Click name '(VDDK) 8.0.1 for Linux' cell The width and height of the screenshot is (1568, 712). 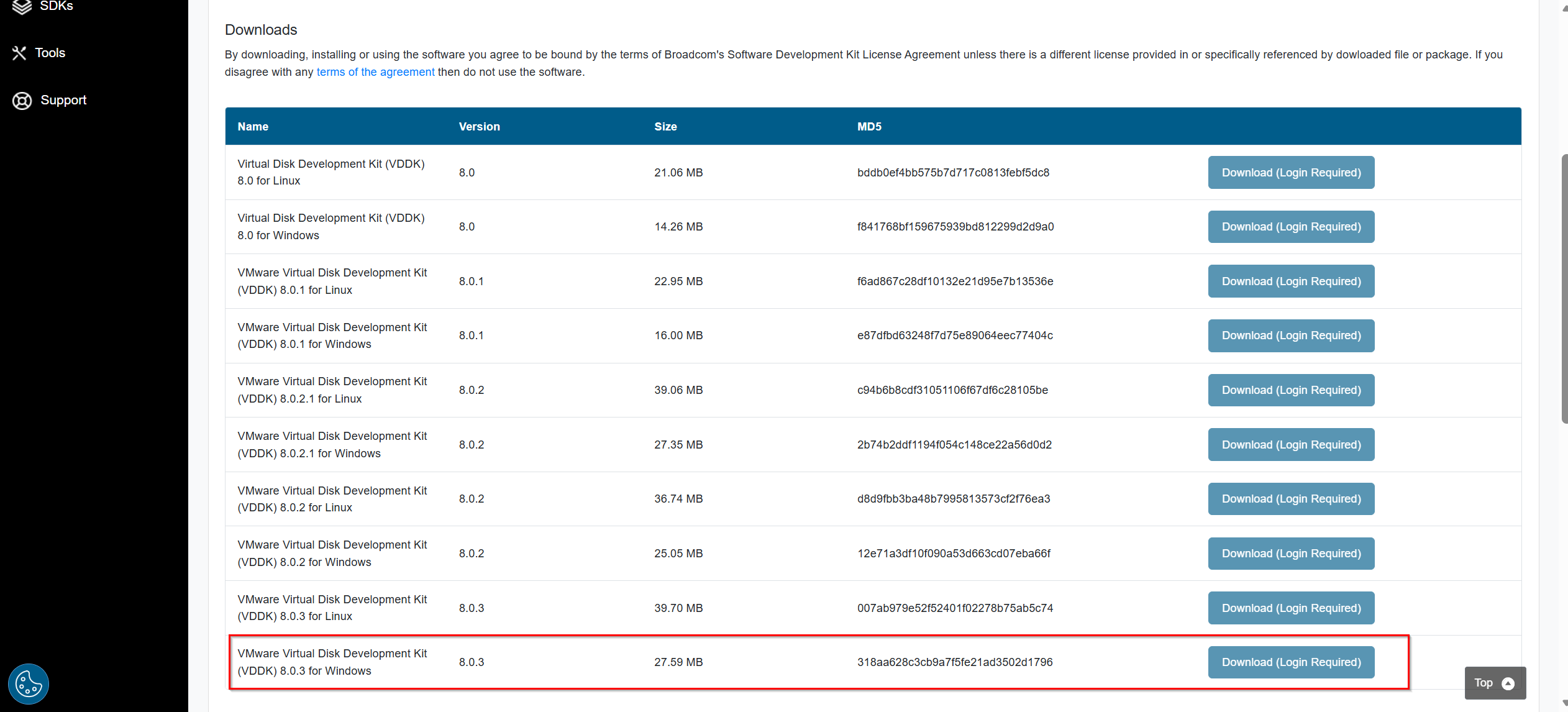(332, 281)
